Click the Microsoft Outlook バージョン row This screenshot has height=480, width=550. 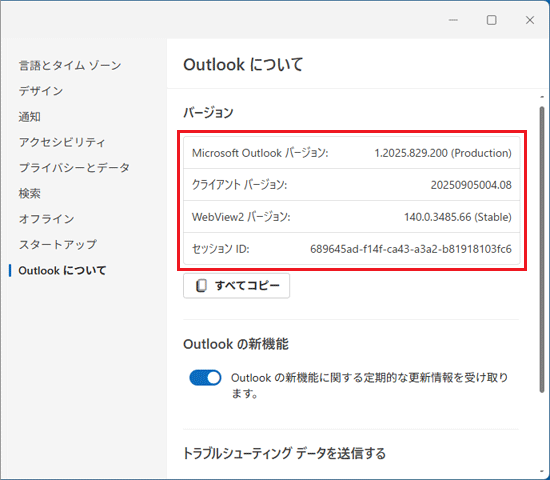351,153
